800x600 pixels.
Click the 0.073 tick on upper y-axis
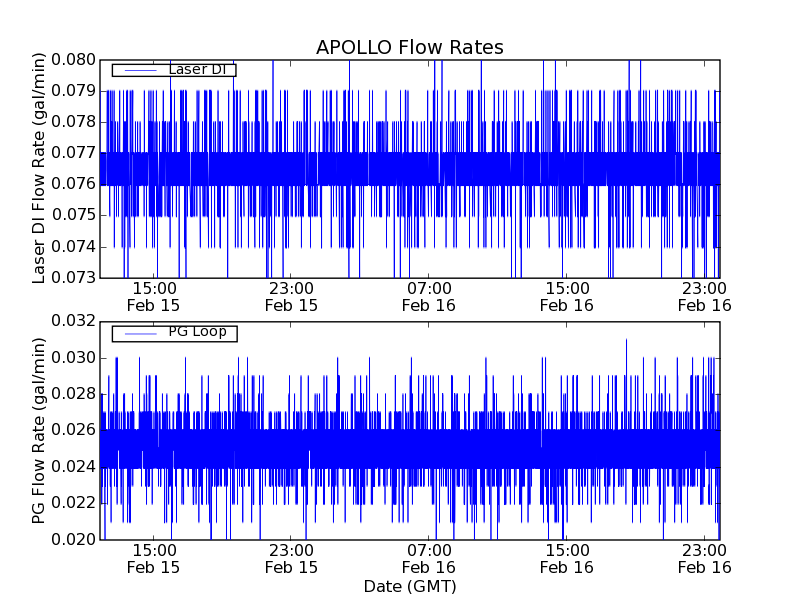tap(72, 277)
